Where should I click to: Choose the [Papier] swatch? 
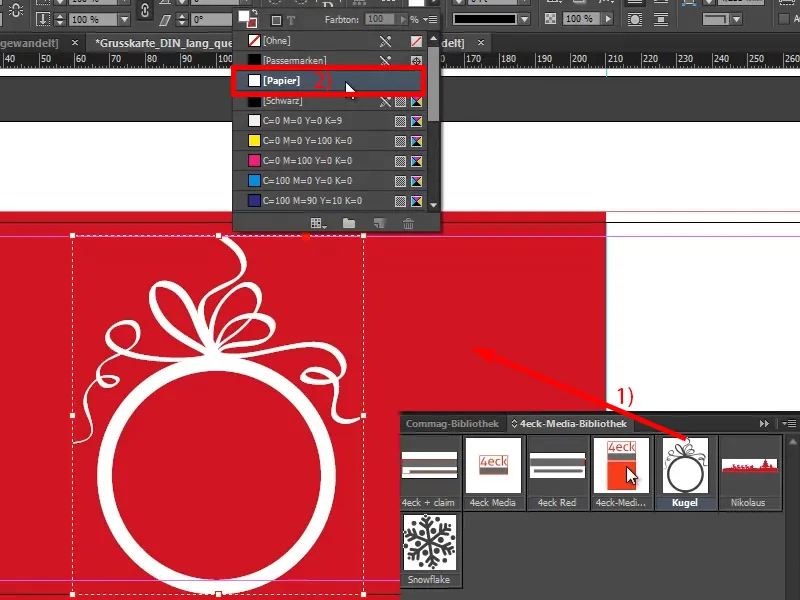[x=330, y=81]
